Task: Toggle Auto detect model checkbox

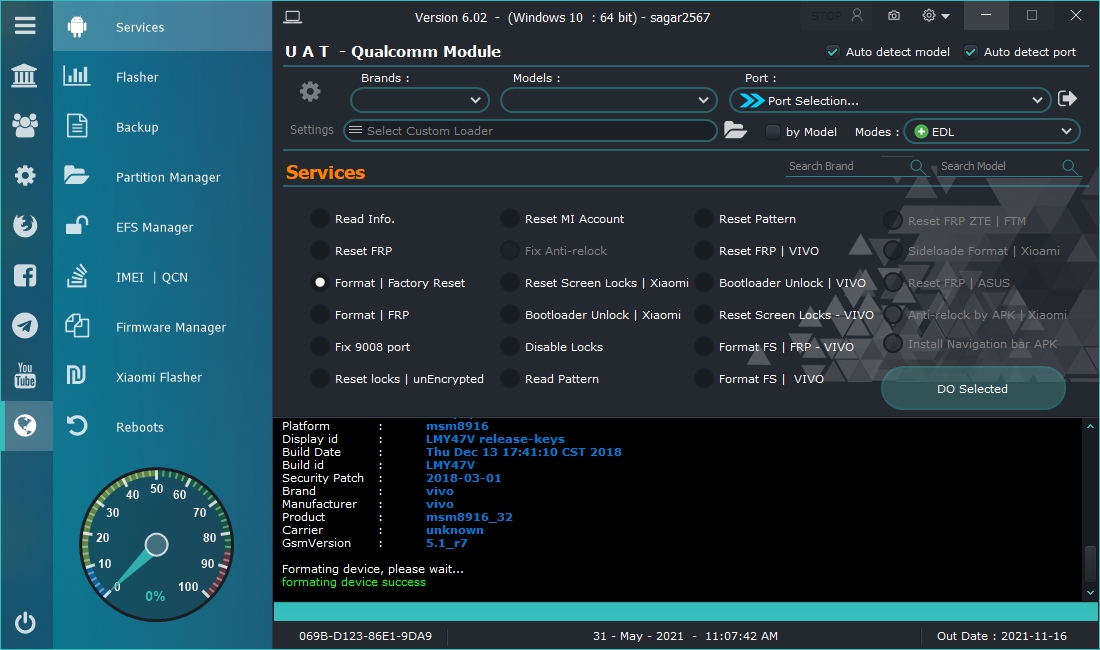Action: coord(833,52)
